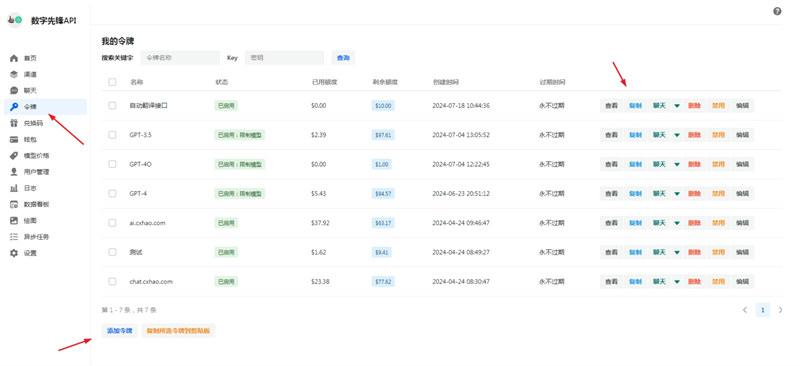
Task: Check the box for GPT-4O token
Action: click(112, 164)
